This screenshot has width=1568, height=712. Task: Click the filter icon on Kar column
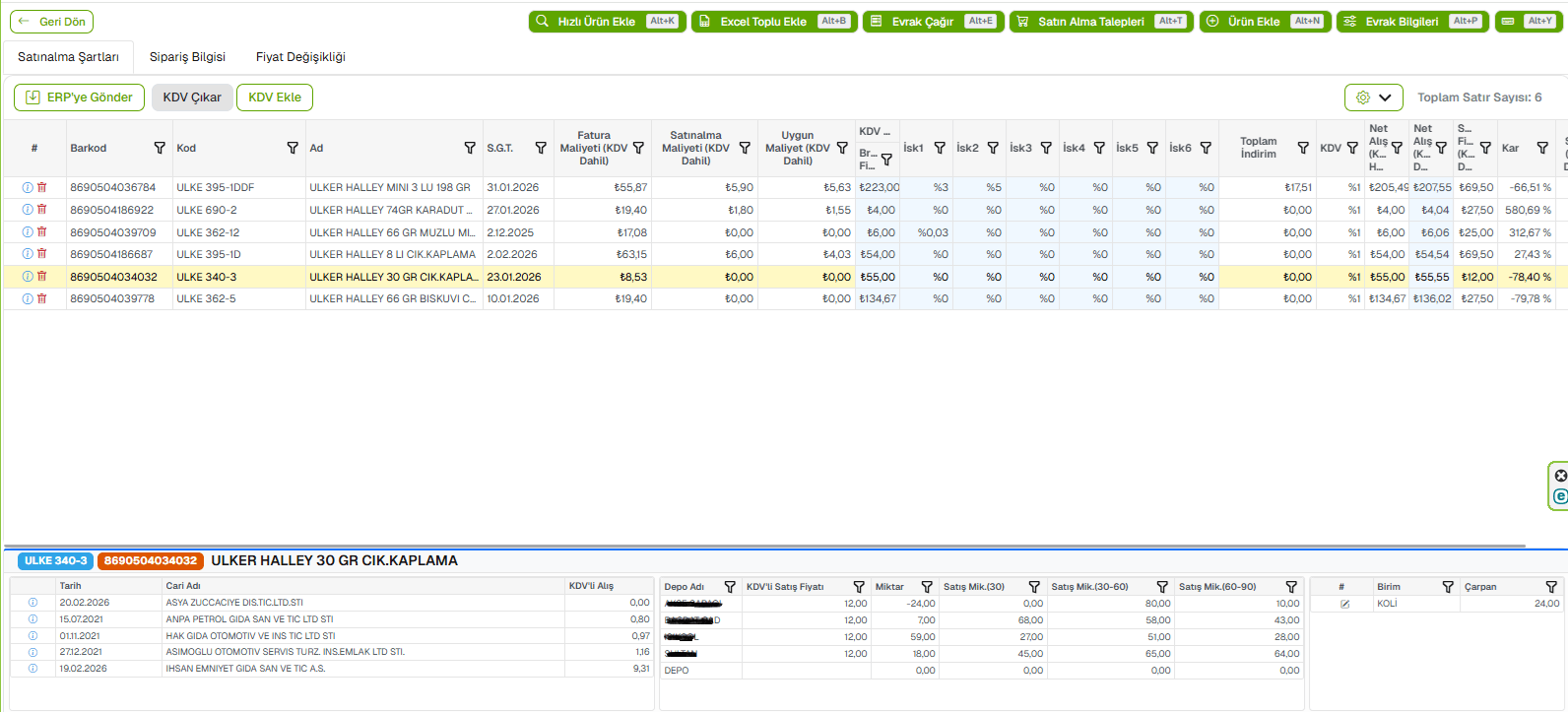1542,148
